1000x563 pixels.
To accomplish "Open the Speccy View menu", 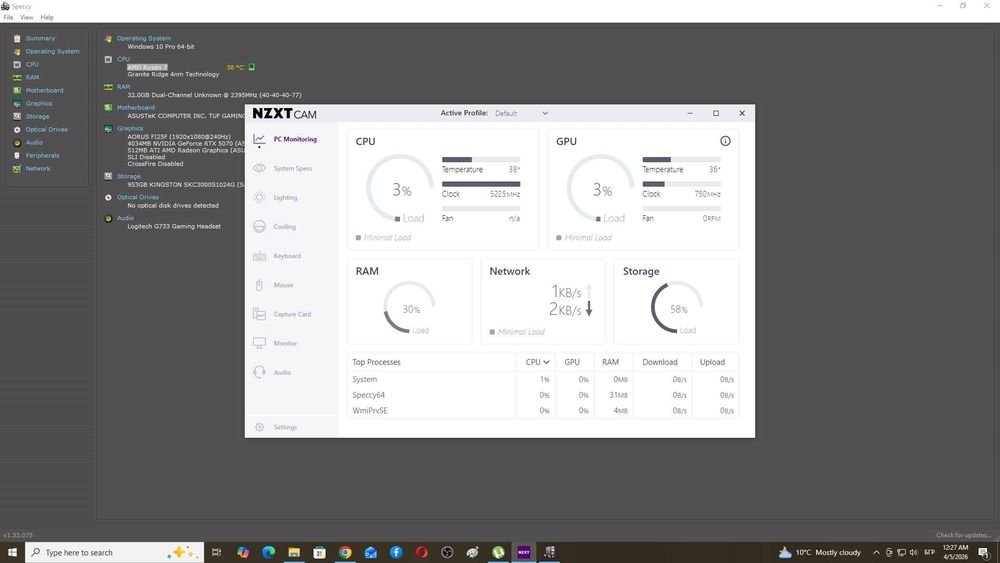I will (x=27, y=17).
